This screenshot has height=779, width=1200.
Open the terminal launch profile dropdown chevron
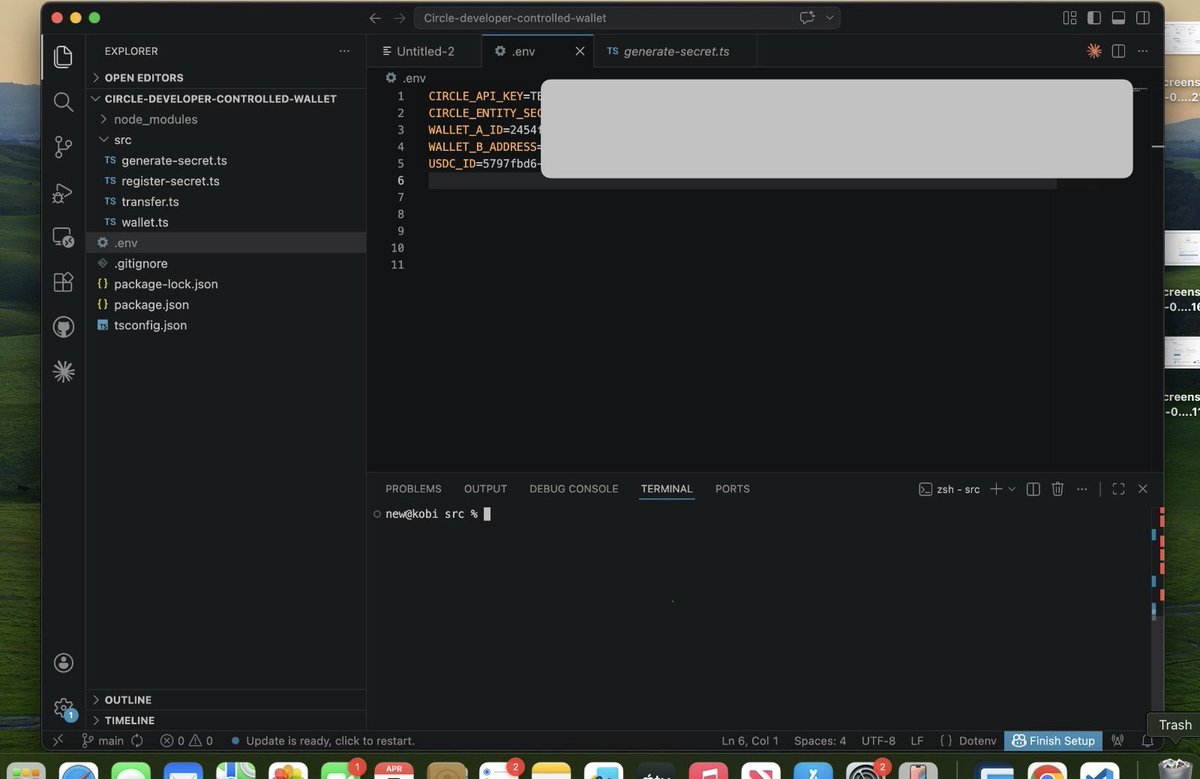click(1011, 489)
